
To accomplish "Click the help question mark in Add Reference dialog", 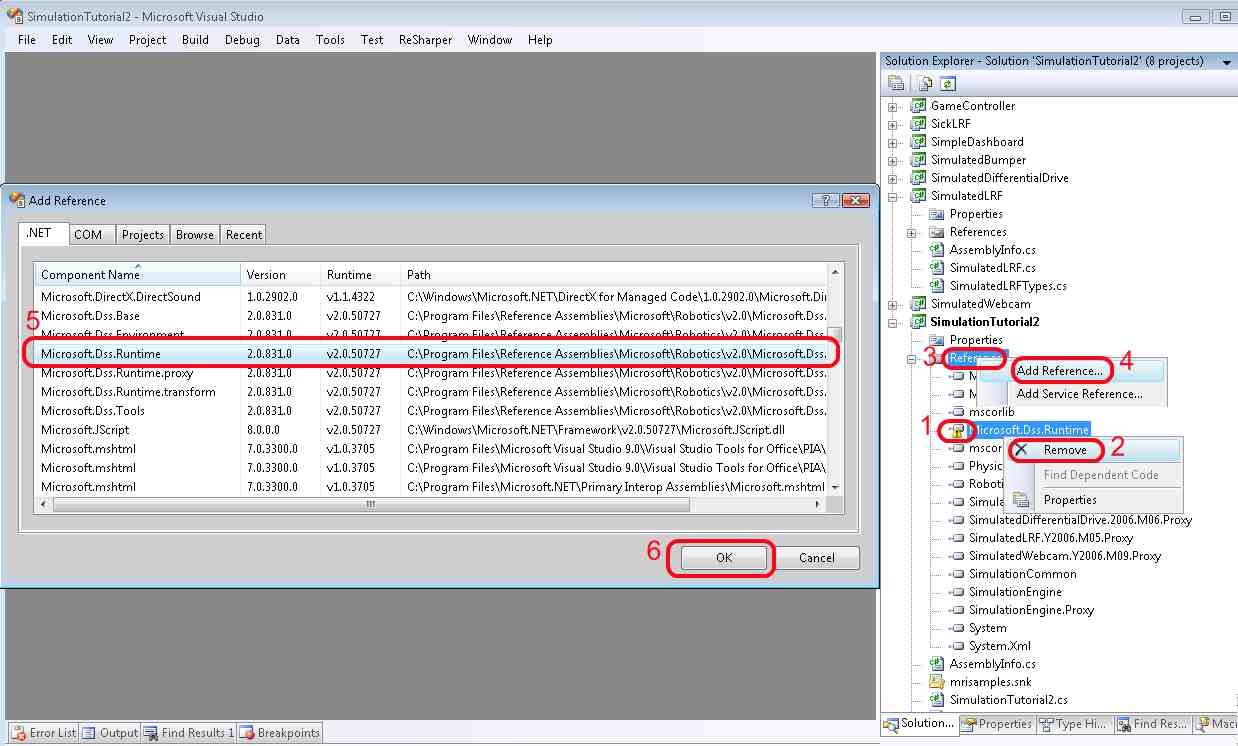I will 826,201.
